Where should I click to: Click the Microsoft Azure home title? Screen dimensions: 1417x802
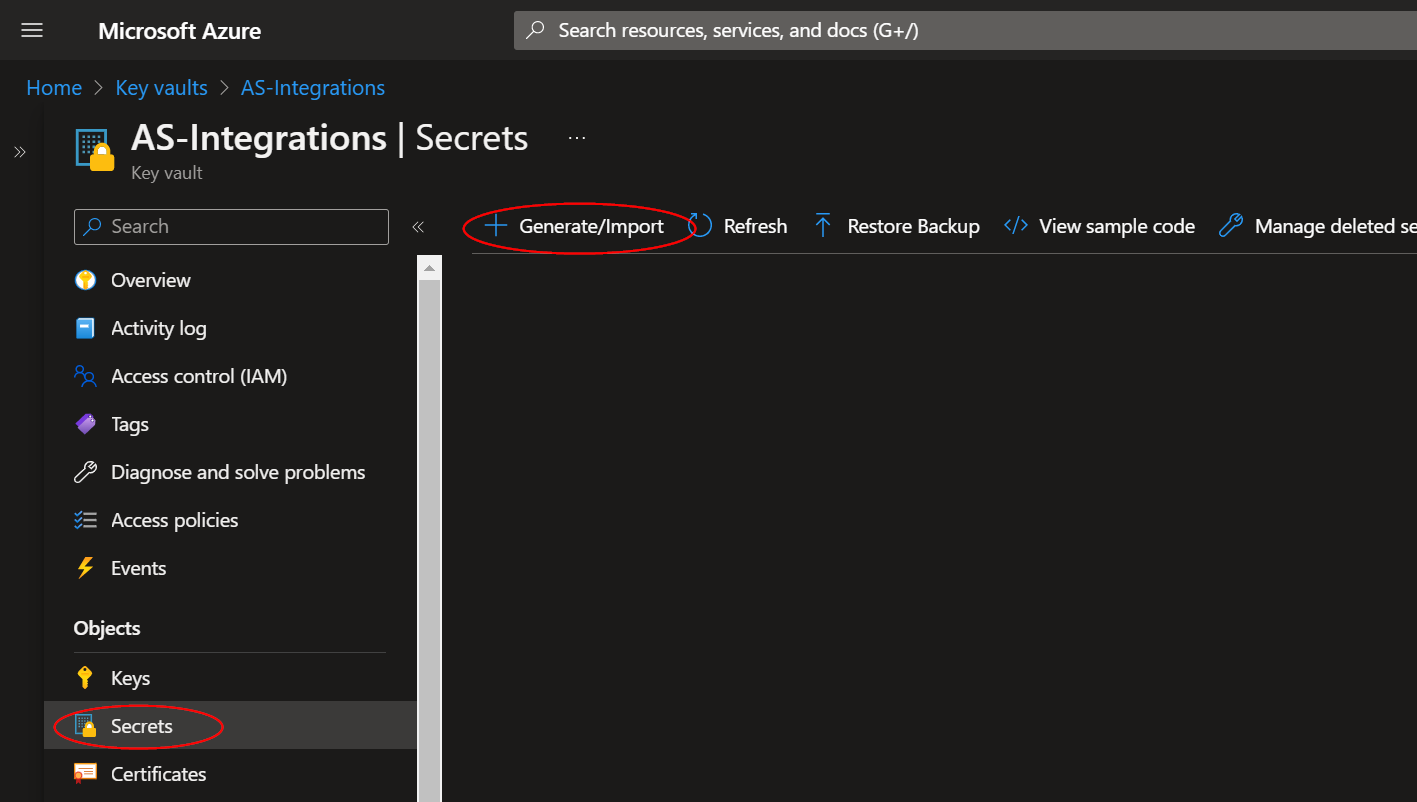tap(179, 31)
